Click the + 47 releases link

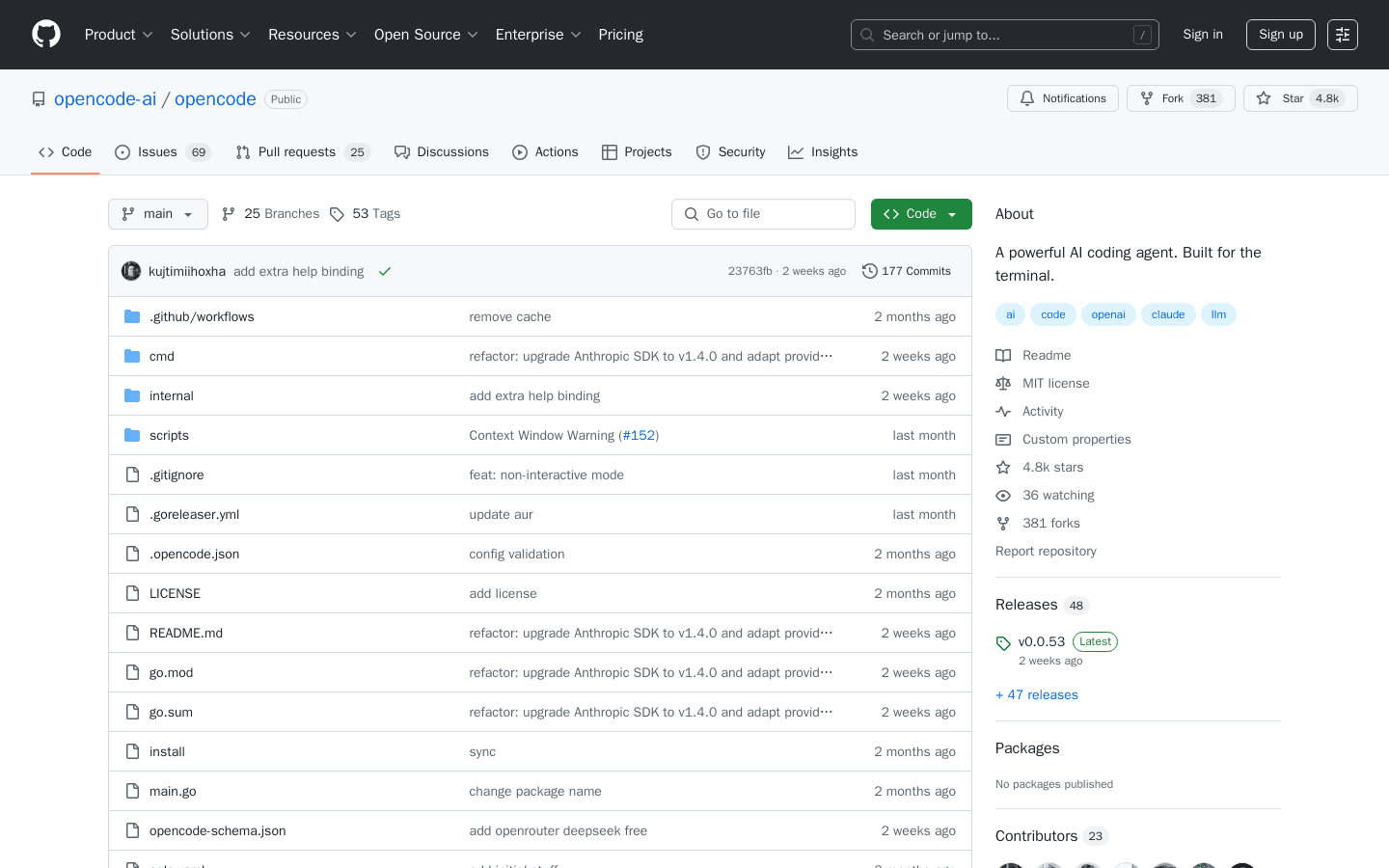1036,694
